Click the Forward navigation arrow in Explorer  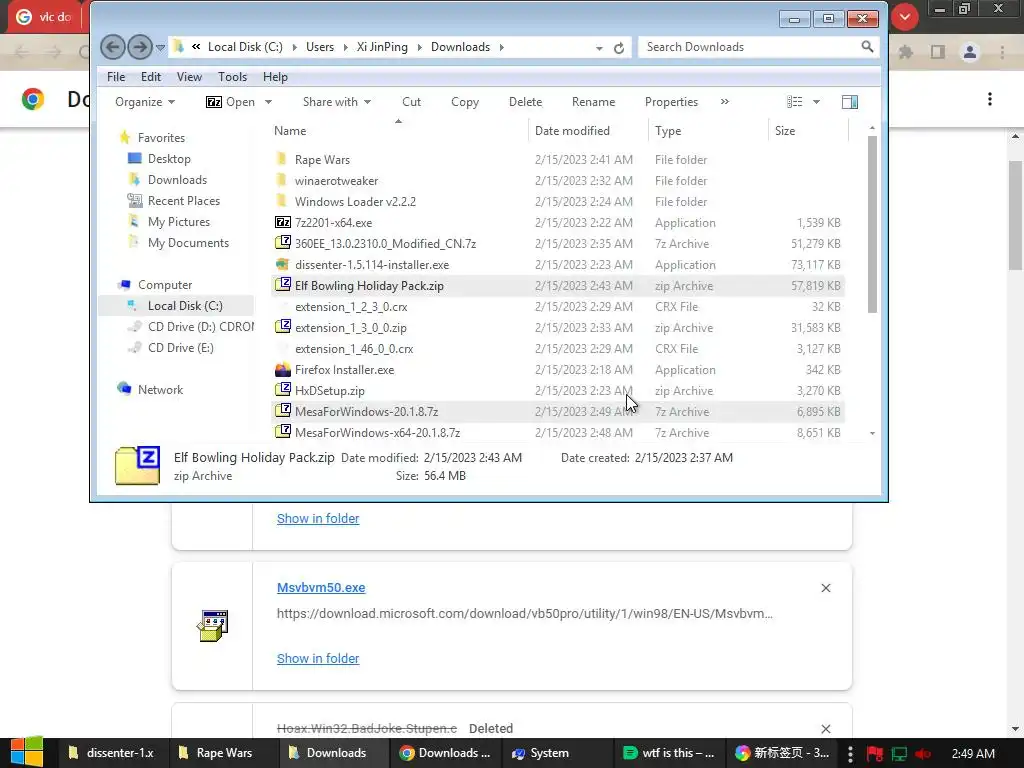tap(139, 47)
